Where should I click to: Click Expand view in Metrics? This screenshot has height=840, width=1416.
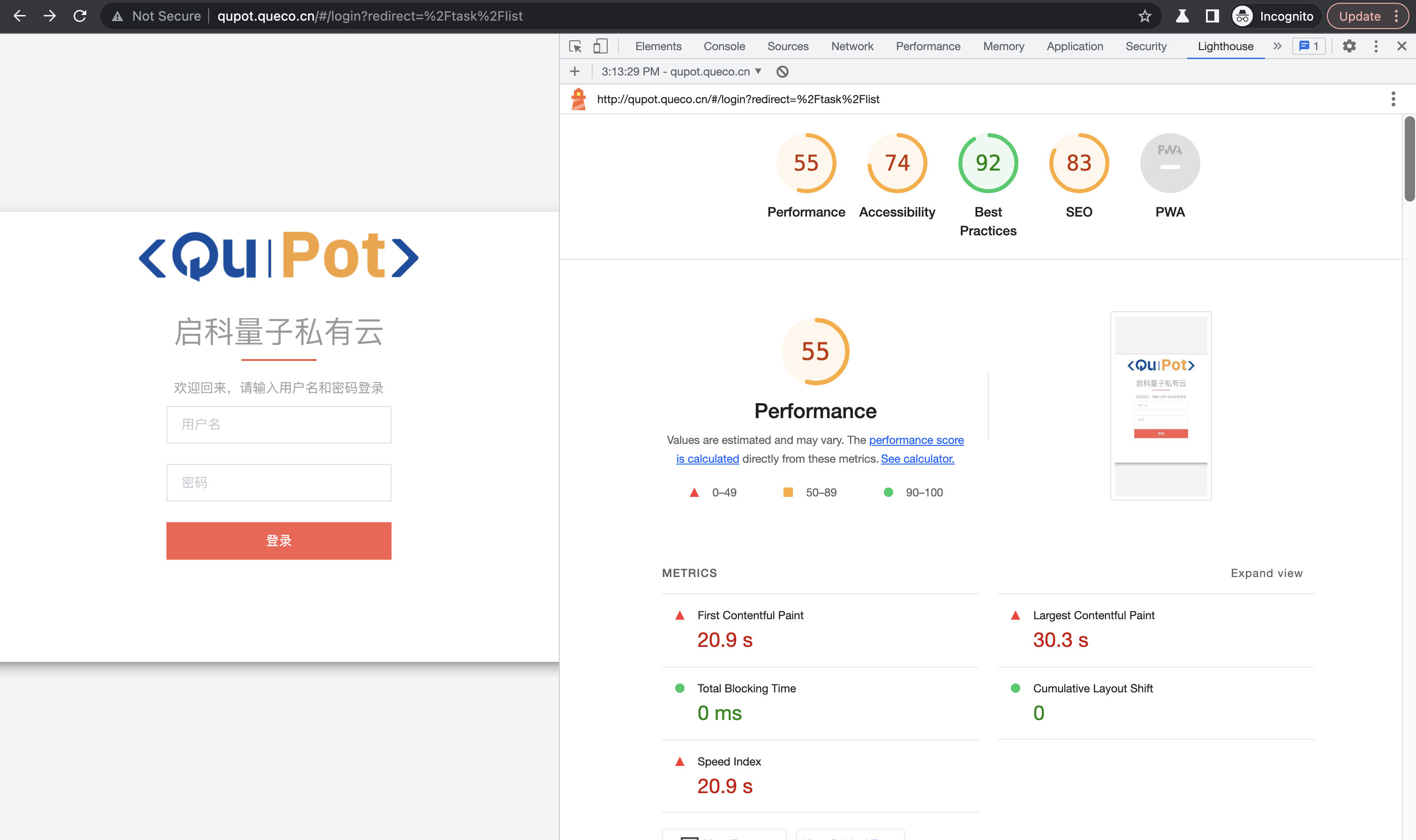click(1266, 573)
